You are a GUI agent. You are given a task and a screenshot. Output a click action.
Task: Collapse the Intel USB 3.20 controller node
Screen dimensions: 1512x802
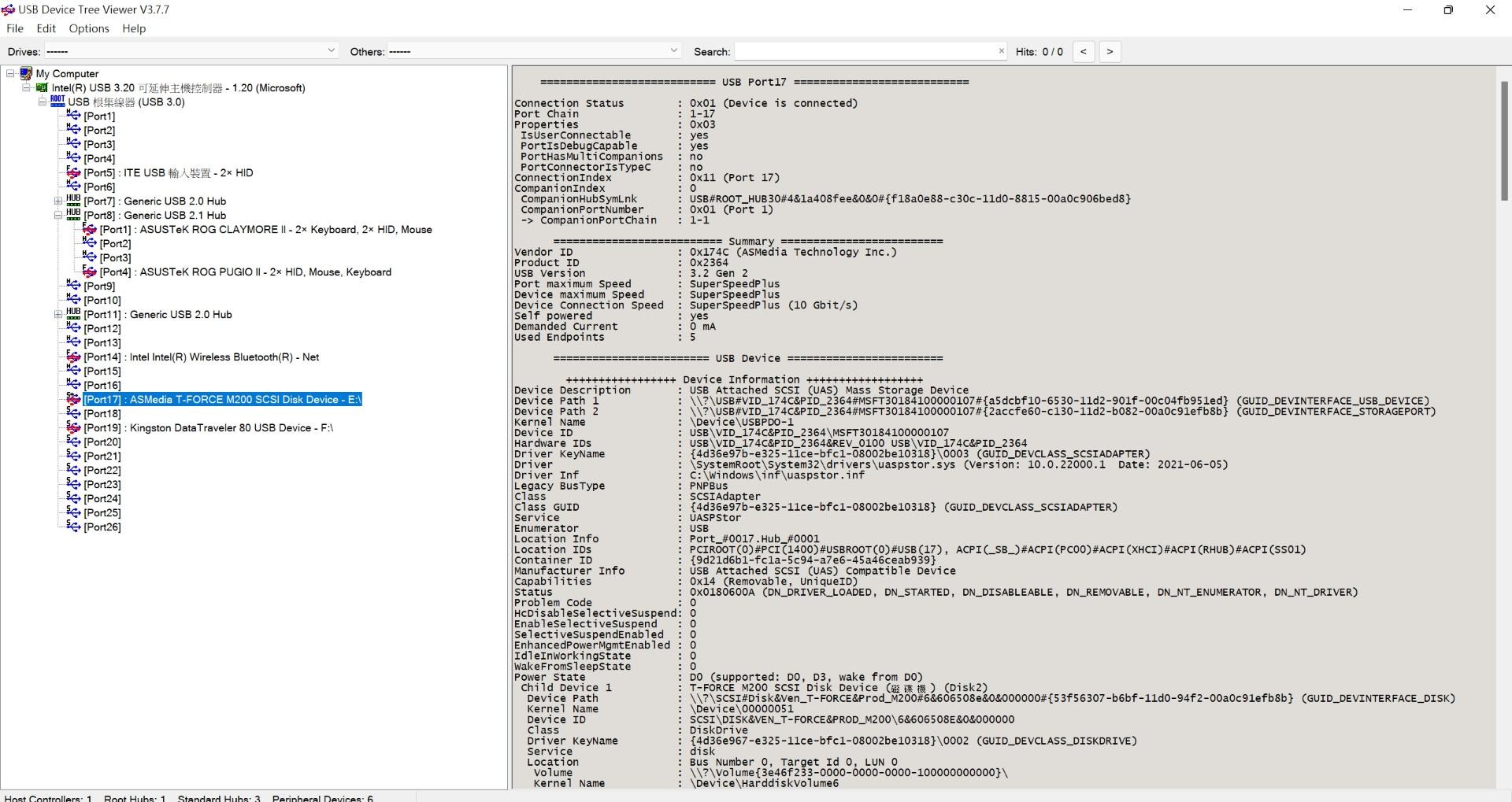(x=26, y=87)
